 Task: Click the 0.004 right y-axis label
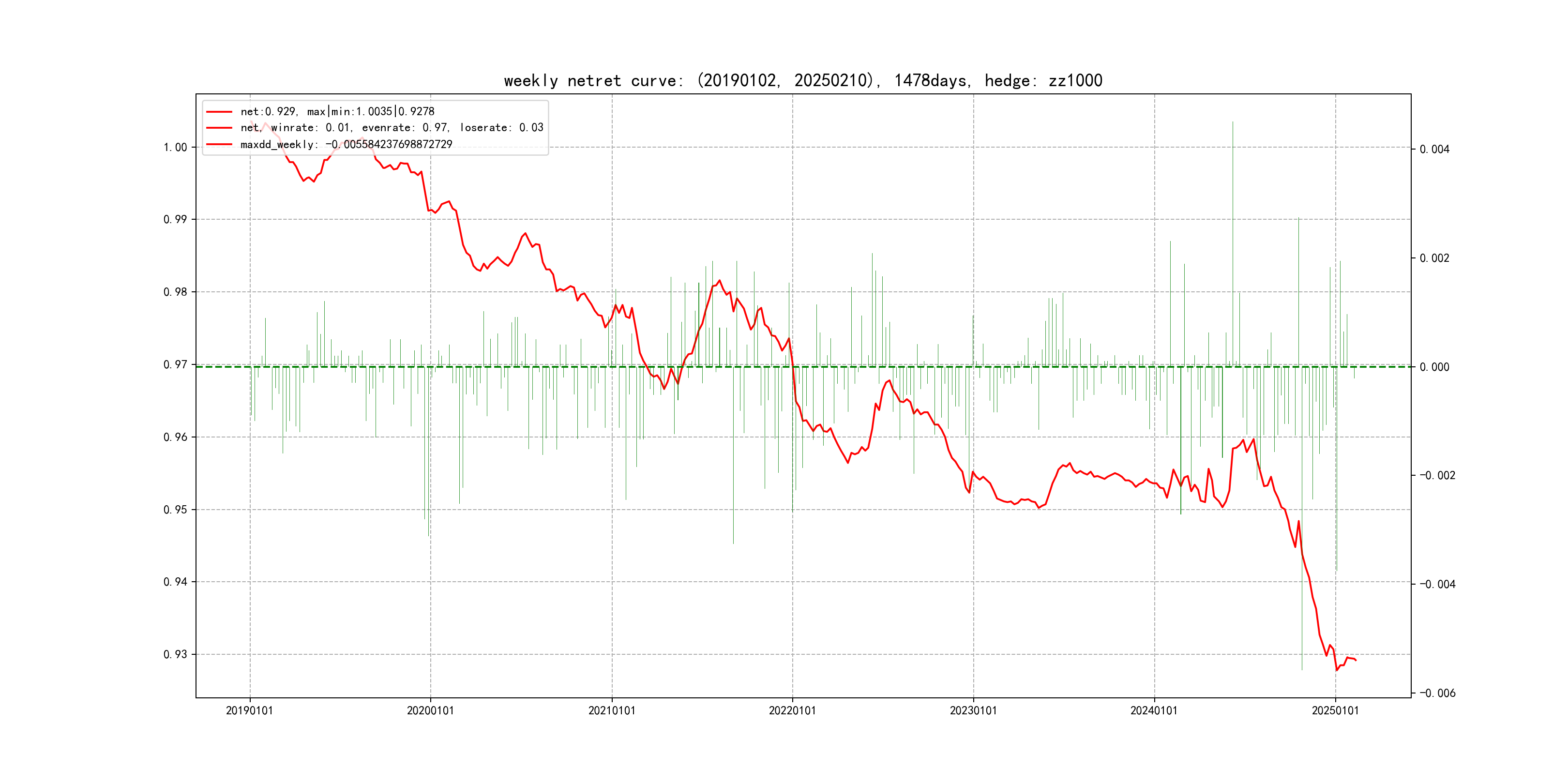click(1434, 150)
